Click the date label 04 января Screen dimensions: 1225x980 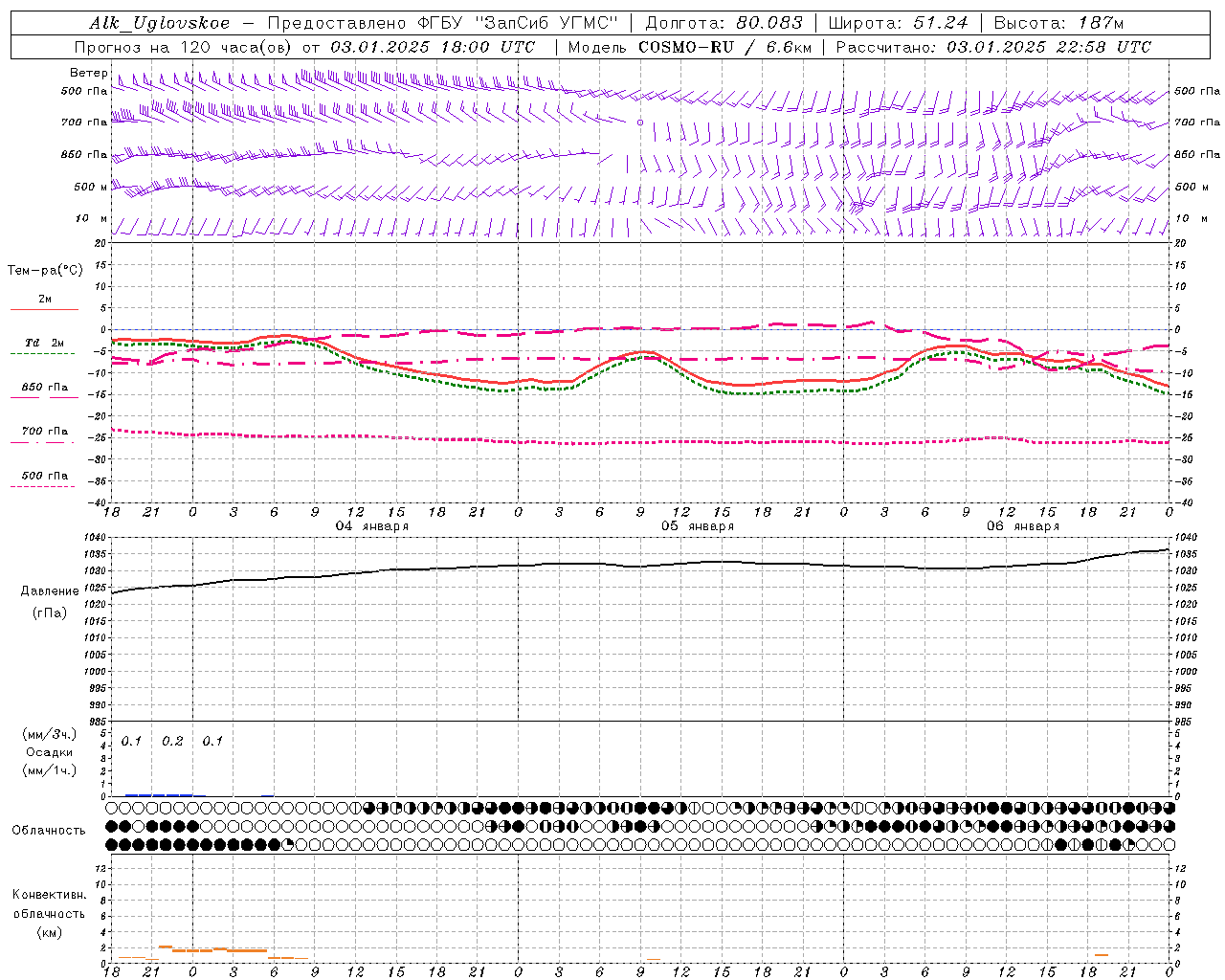click(372, 526)
